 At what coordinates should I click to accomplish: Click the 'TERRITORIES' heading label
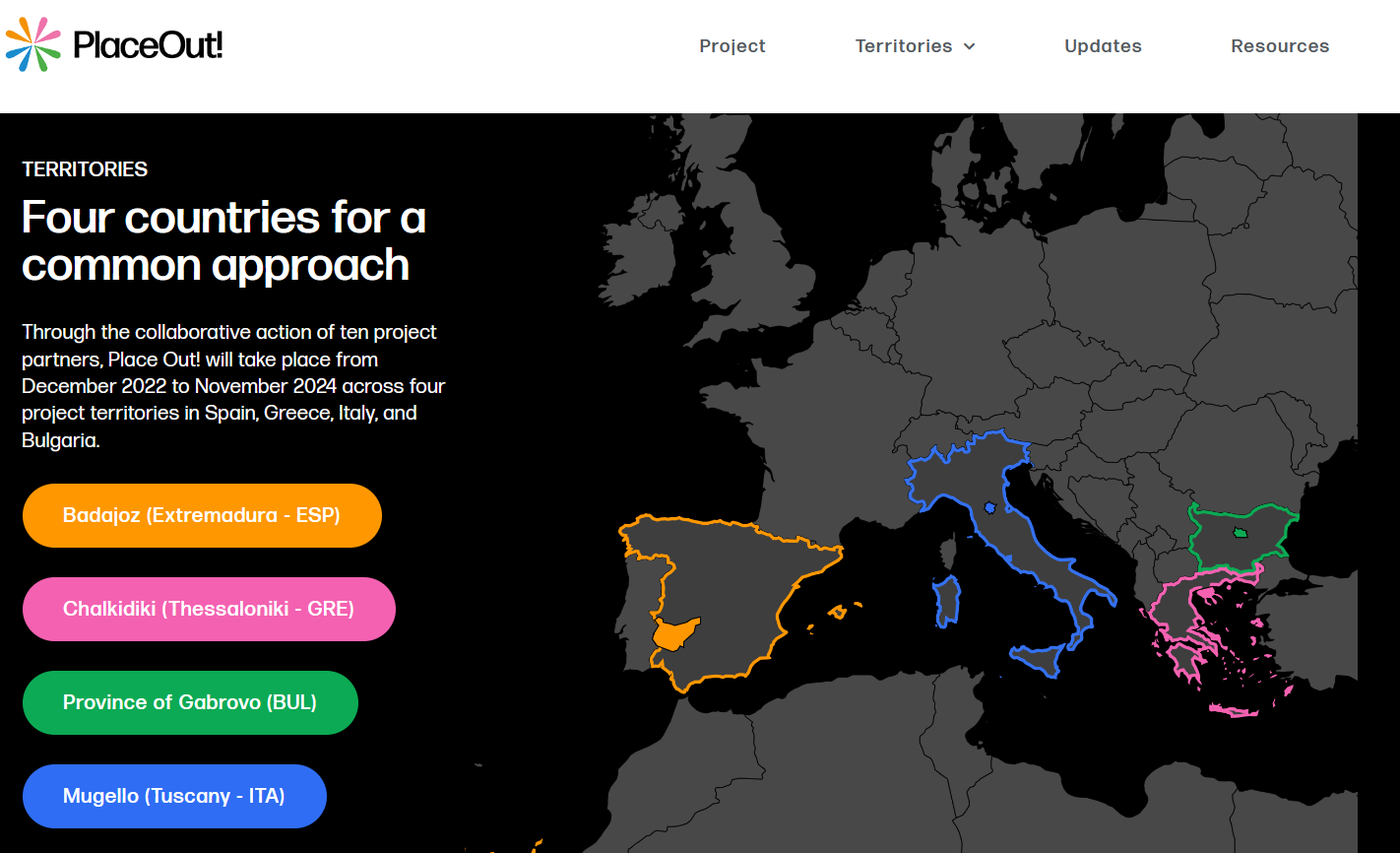[x=85, y=169]
